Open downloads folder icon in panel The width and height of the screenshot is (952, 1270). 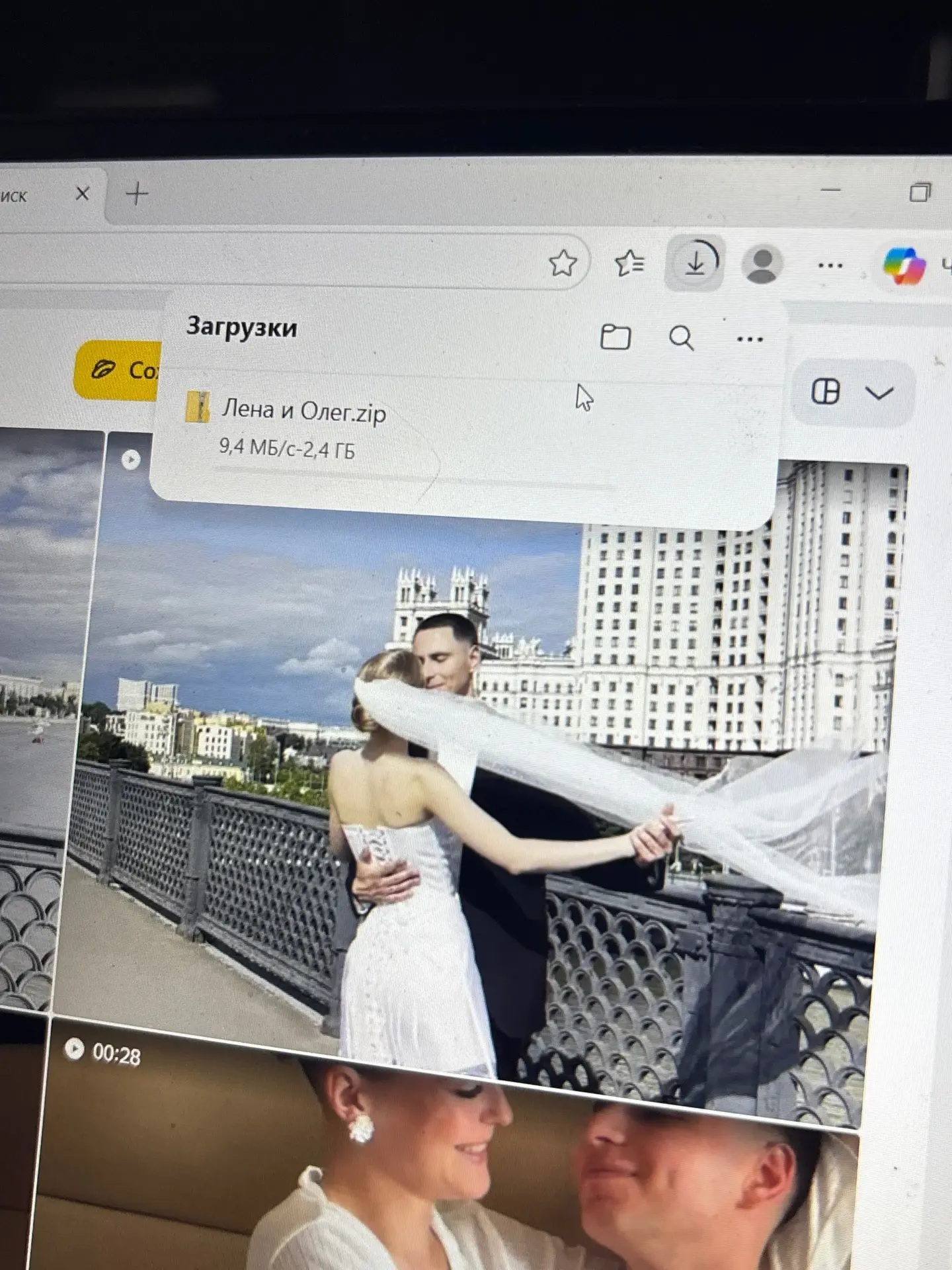pyautogui.click(x=615, y=337)
